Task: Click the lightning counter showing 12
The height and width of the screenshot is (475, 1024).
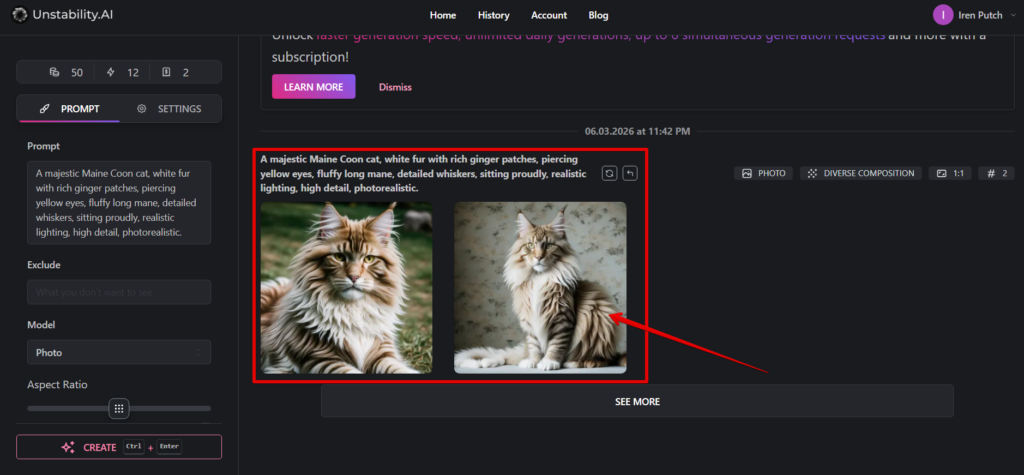Action: (123, 73)
